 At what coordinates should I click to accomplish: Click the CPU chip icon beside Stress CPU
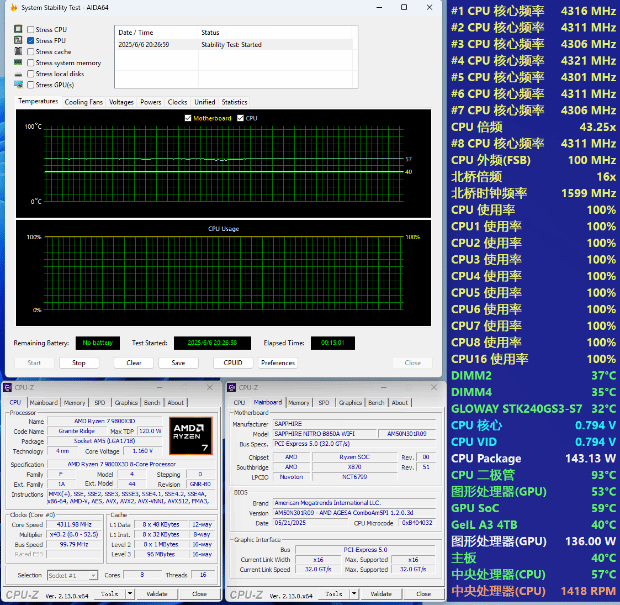(x=18, y=29)
